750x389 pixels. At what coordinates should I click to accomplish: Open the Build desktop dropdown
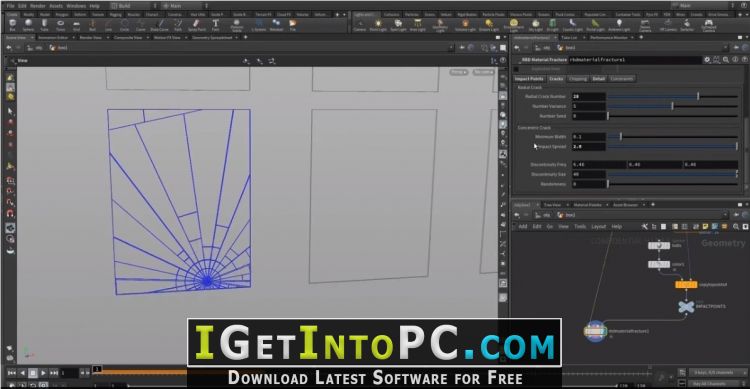point(133,6)
